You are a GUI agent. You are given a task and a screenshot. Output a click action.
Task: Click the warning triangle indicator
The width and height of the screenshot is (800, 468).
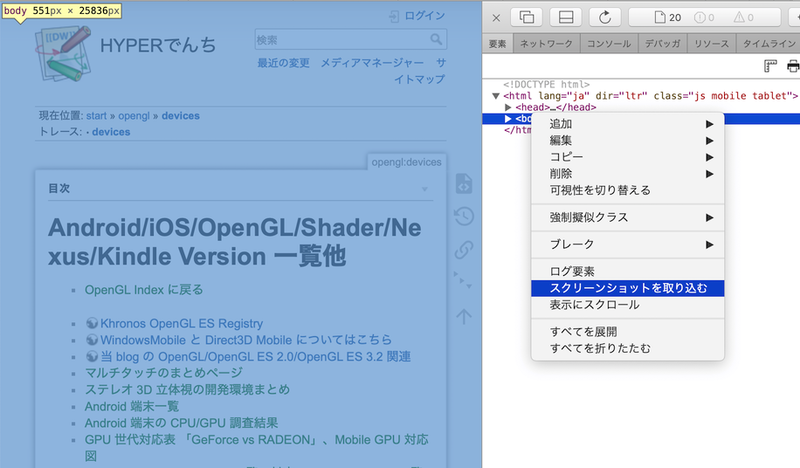pyautogui.click(x=743, y=18)
